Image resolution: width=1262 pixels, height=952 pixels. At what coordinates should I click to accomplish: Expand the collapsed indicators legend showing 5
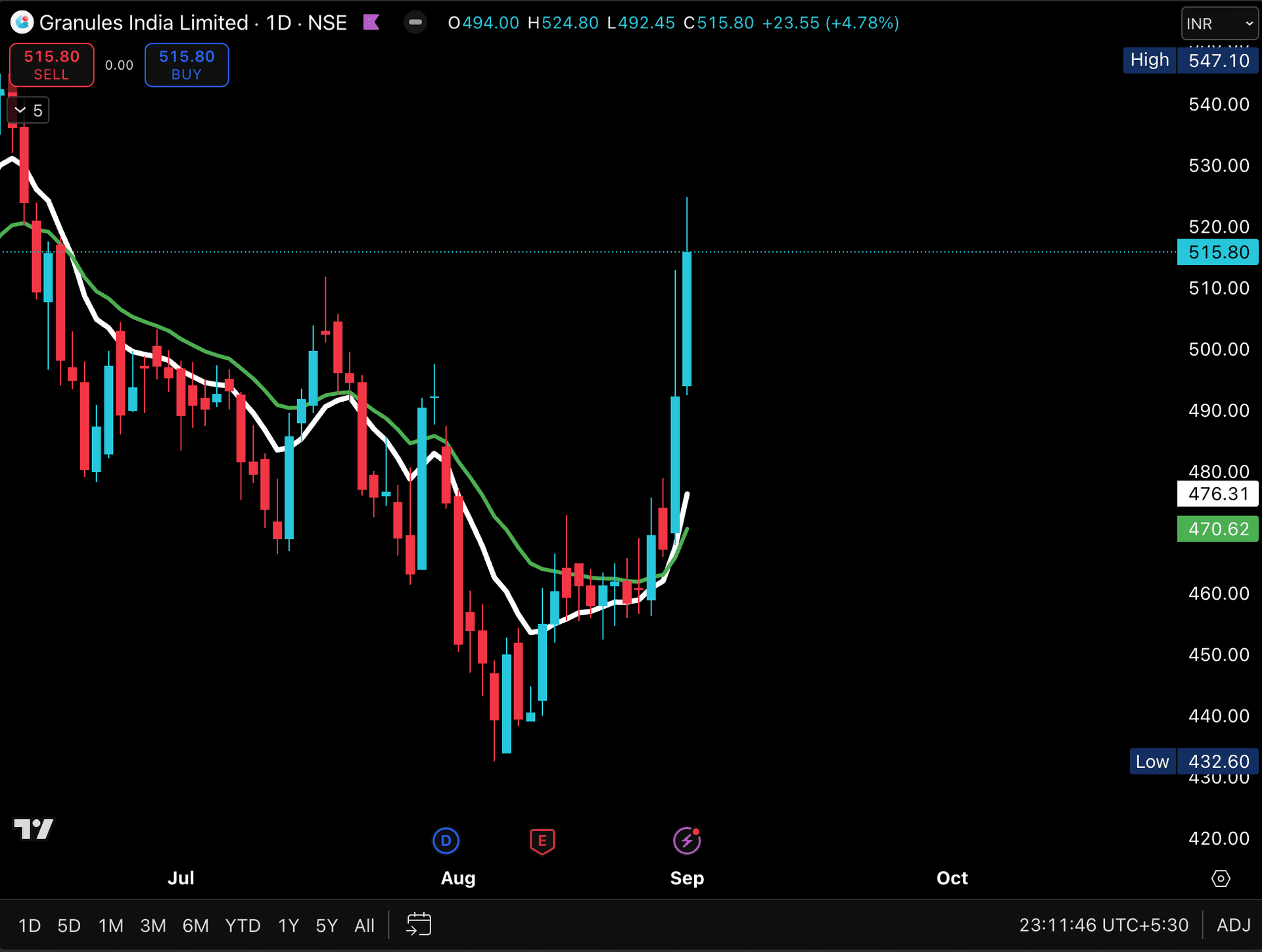[28, 110]
